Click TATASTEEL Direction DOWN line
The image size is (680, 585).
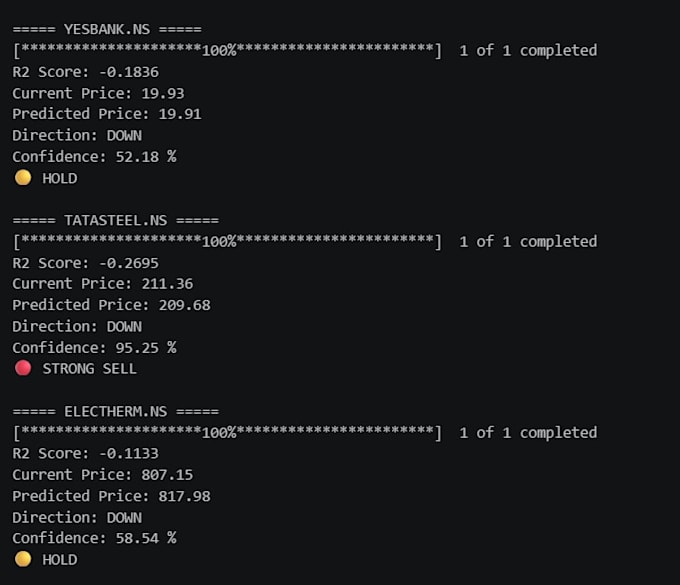[77, 326]
